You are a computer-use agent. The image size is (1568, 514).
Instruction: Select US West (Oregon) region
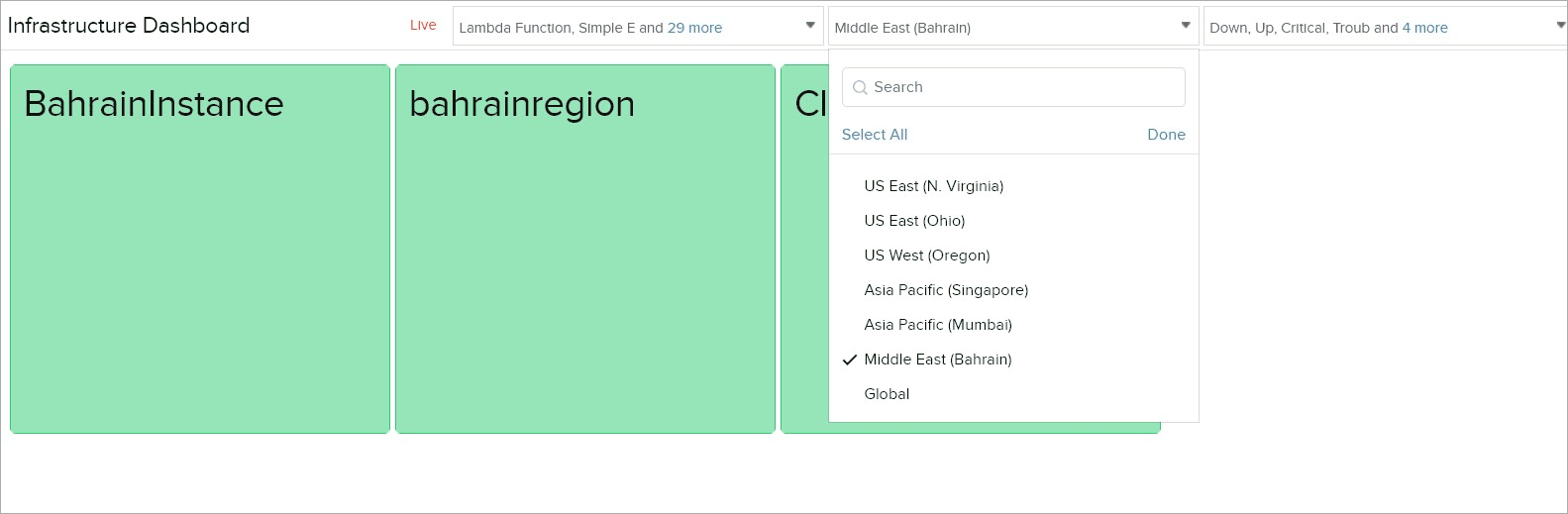[x=926, y=256]
